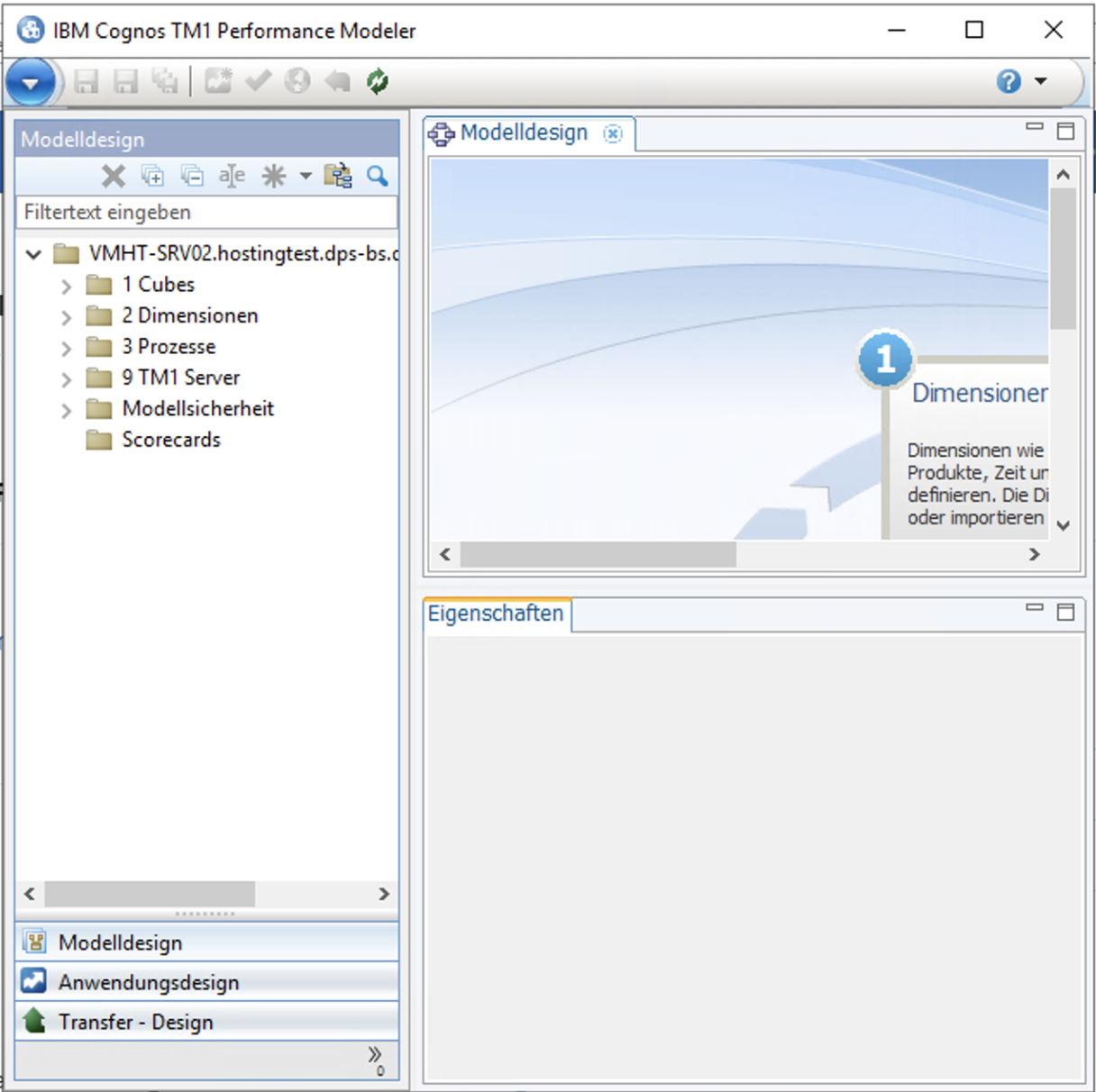
Task: Click the delete X icon in Modelldesign toolbar
Action: click(x=114, y=176)
